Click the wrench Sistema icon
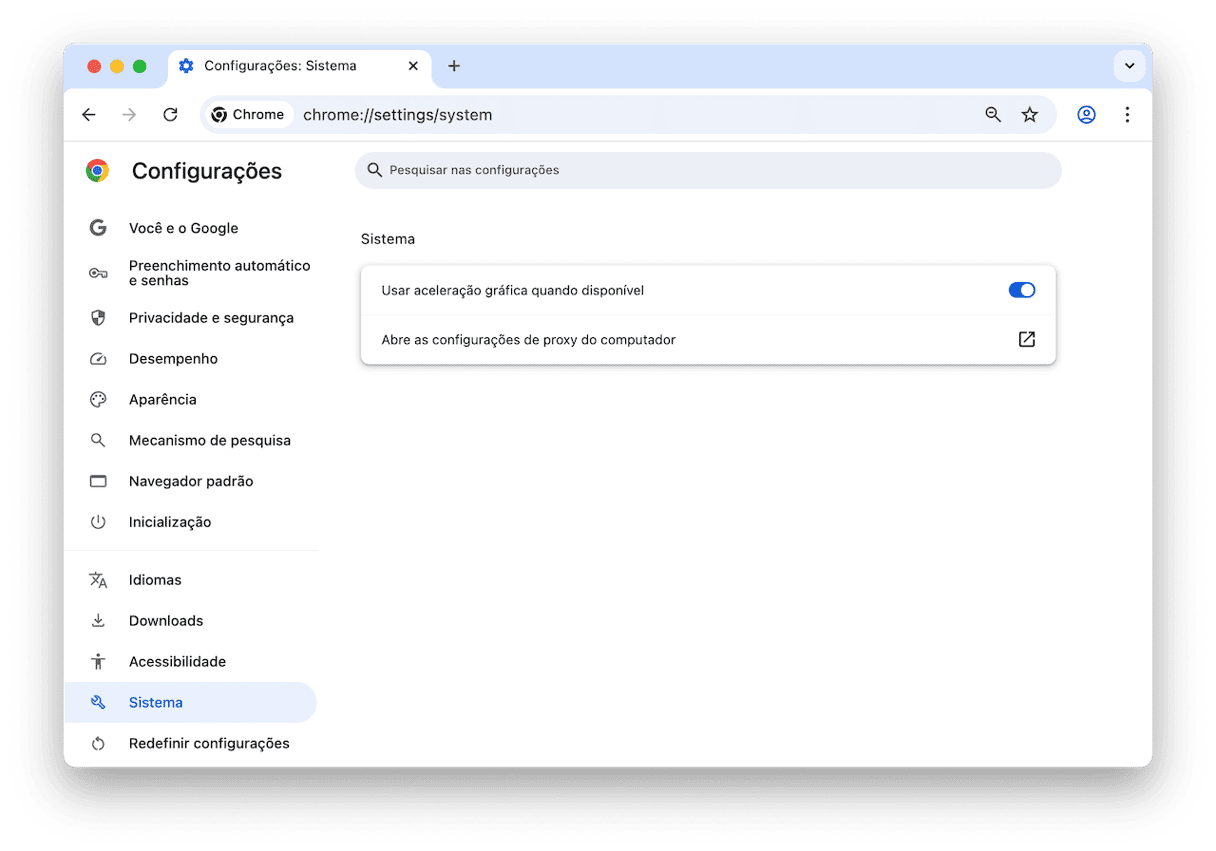 pyautogui.click(x=98, y=703)
